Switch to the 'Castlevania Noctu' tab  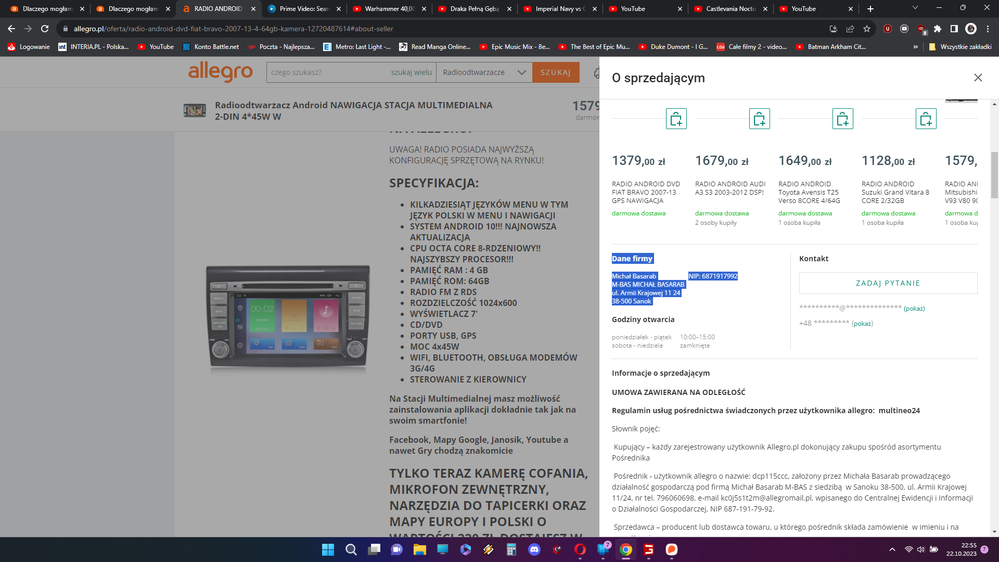[x=731, y=9]
